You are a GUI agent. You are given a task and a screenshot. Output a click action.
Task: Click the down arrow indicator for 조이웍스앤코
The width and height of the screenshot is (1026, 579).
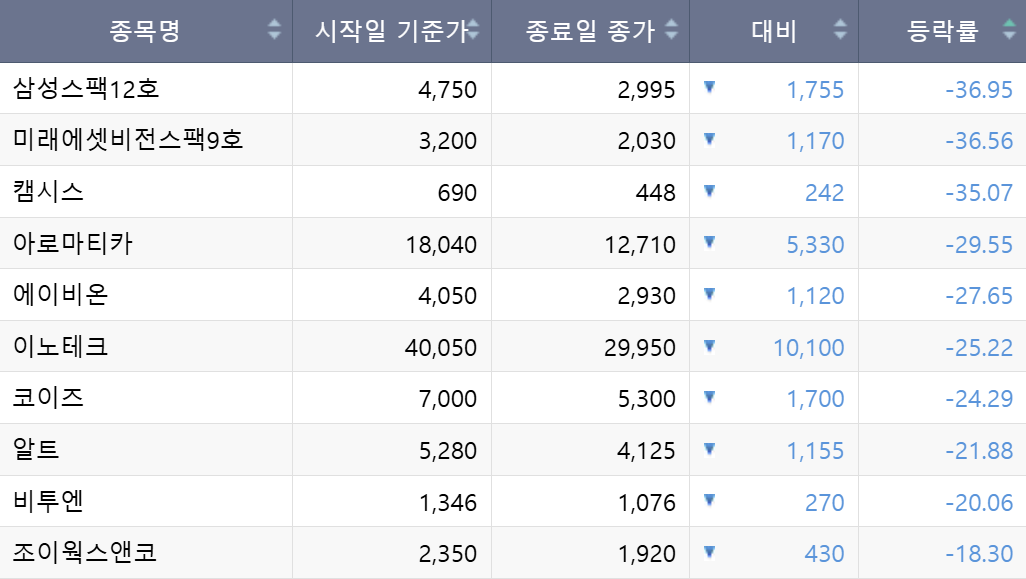[x=710, y=552]
